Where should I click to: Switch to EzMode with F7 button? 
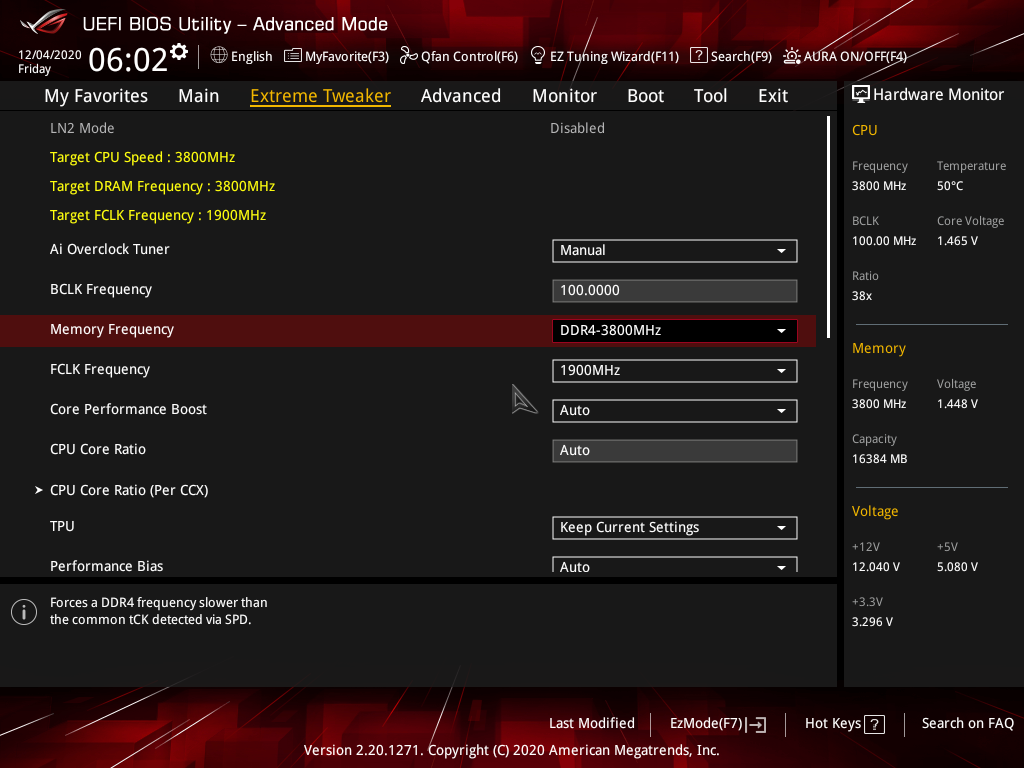point(716,723)
